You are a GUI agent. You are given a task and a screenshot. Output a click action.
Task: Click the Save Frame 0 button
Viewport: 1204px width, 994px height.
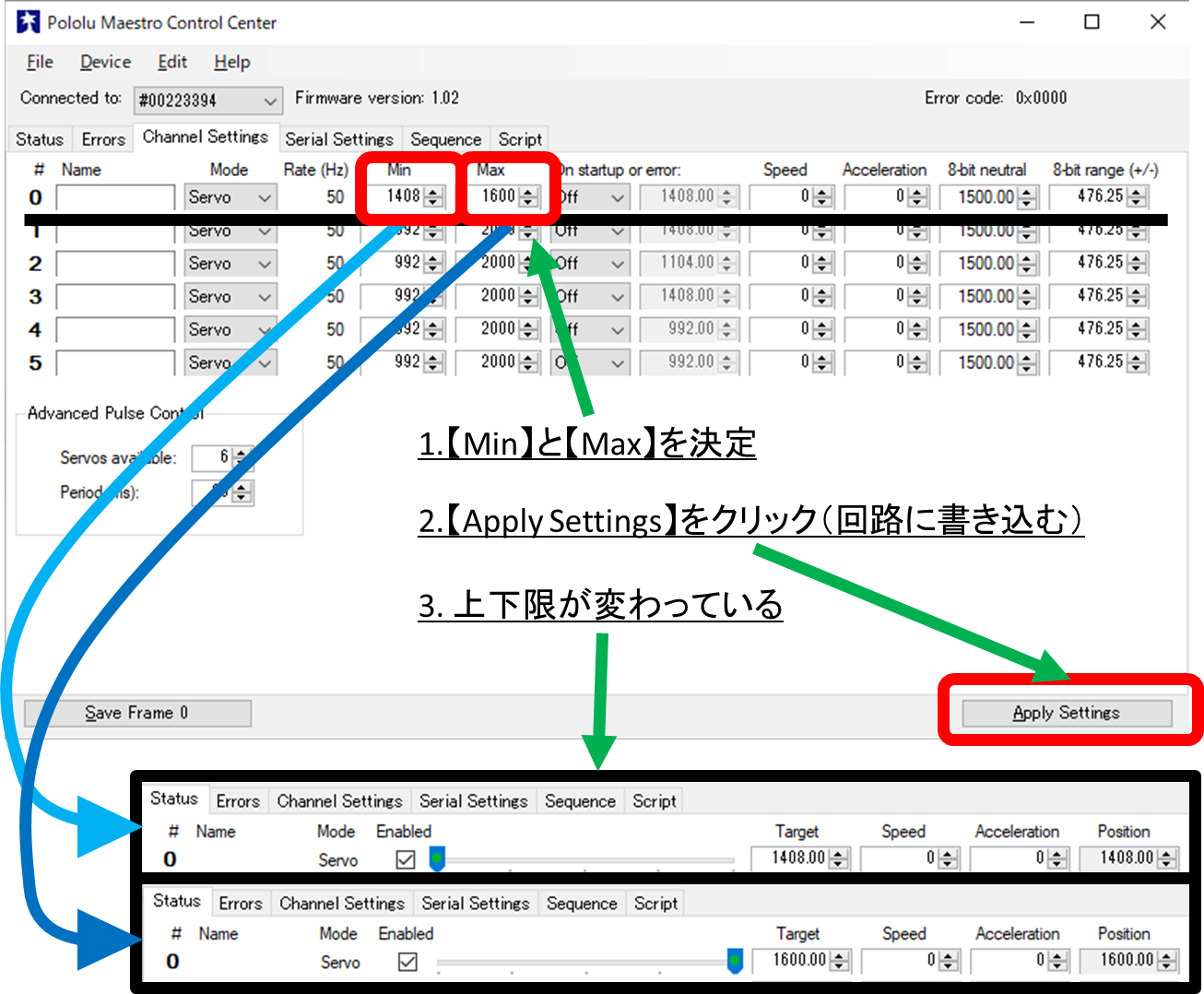pos(137,713)
